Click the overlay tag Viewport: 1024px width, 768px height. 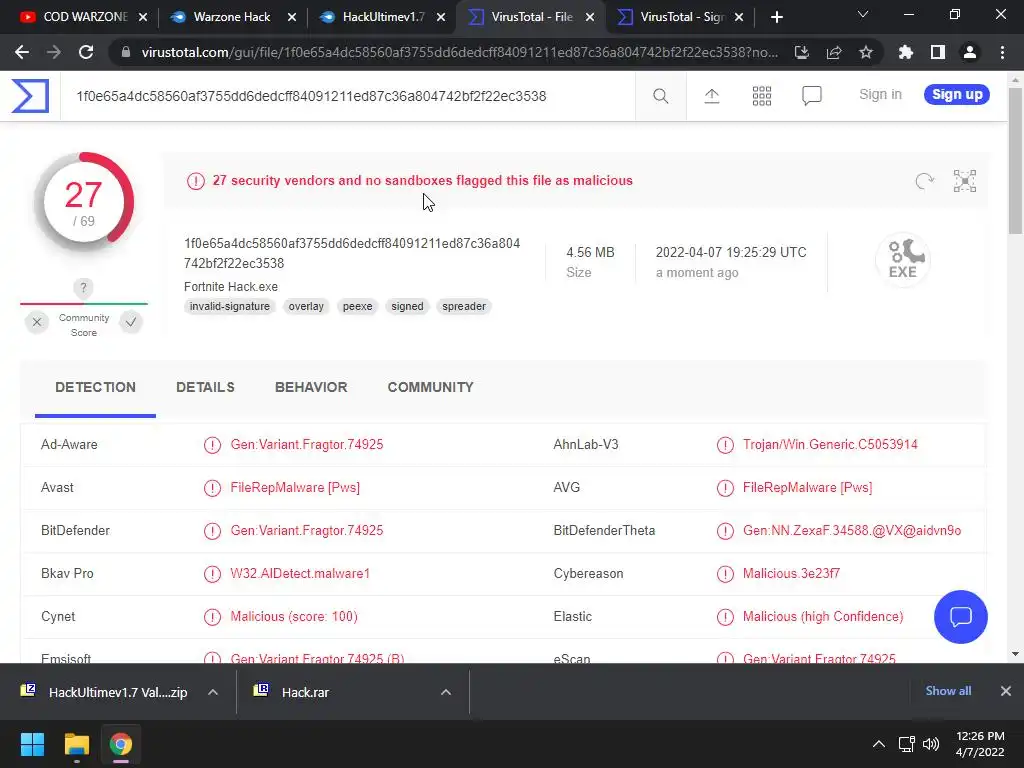[x=306, y=306]
